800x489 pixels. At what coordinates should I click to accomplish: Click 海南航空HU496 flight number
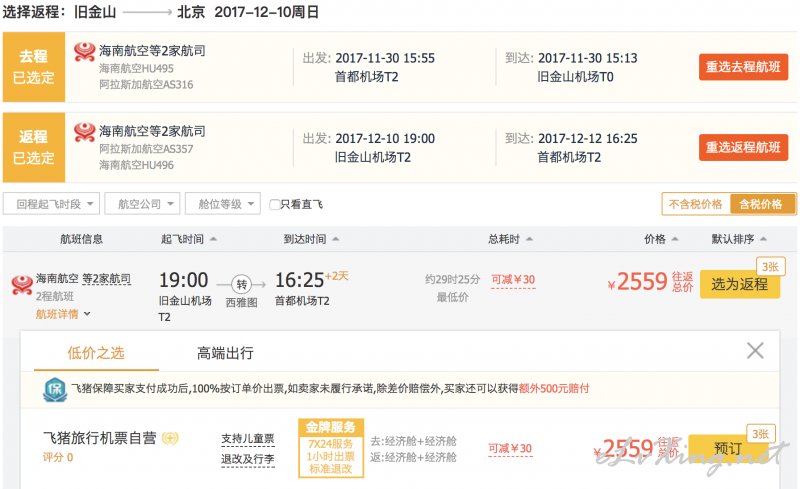point(136,165)
